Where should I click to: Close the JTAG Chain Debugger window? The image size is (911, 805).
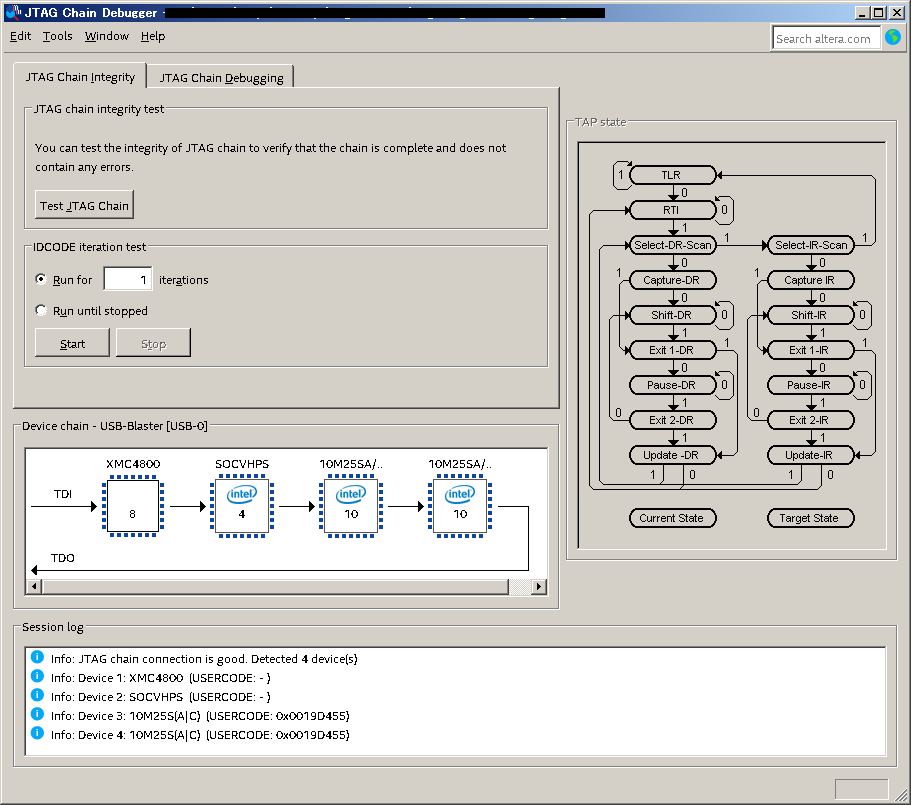(897, 13)
